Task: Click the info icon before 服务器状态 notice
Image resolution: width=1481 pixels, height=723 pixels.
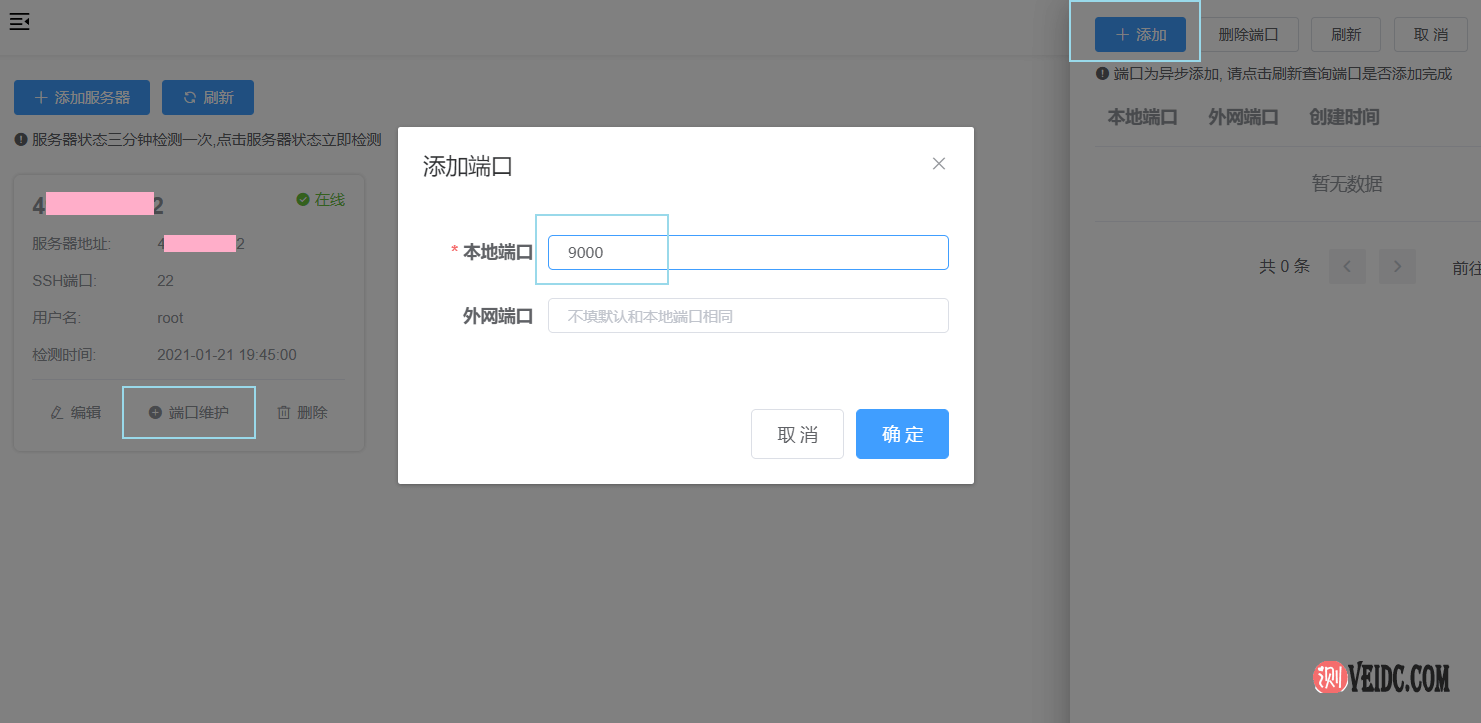Action: click(21, 139)
